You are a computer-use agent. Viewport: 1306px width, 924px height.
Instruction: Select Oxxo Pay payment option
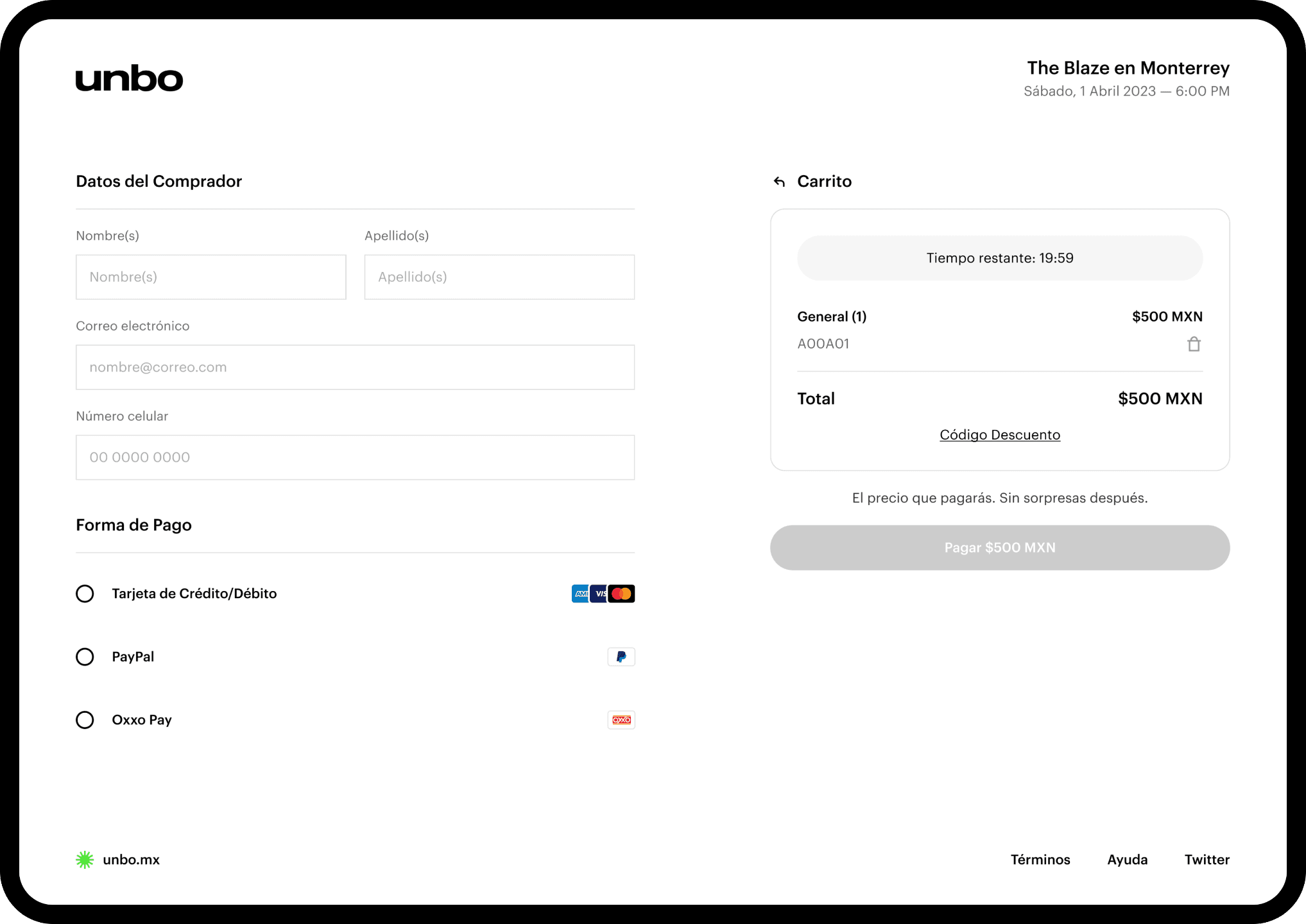85,720
